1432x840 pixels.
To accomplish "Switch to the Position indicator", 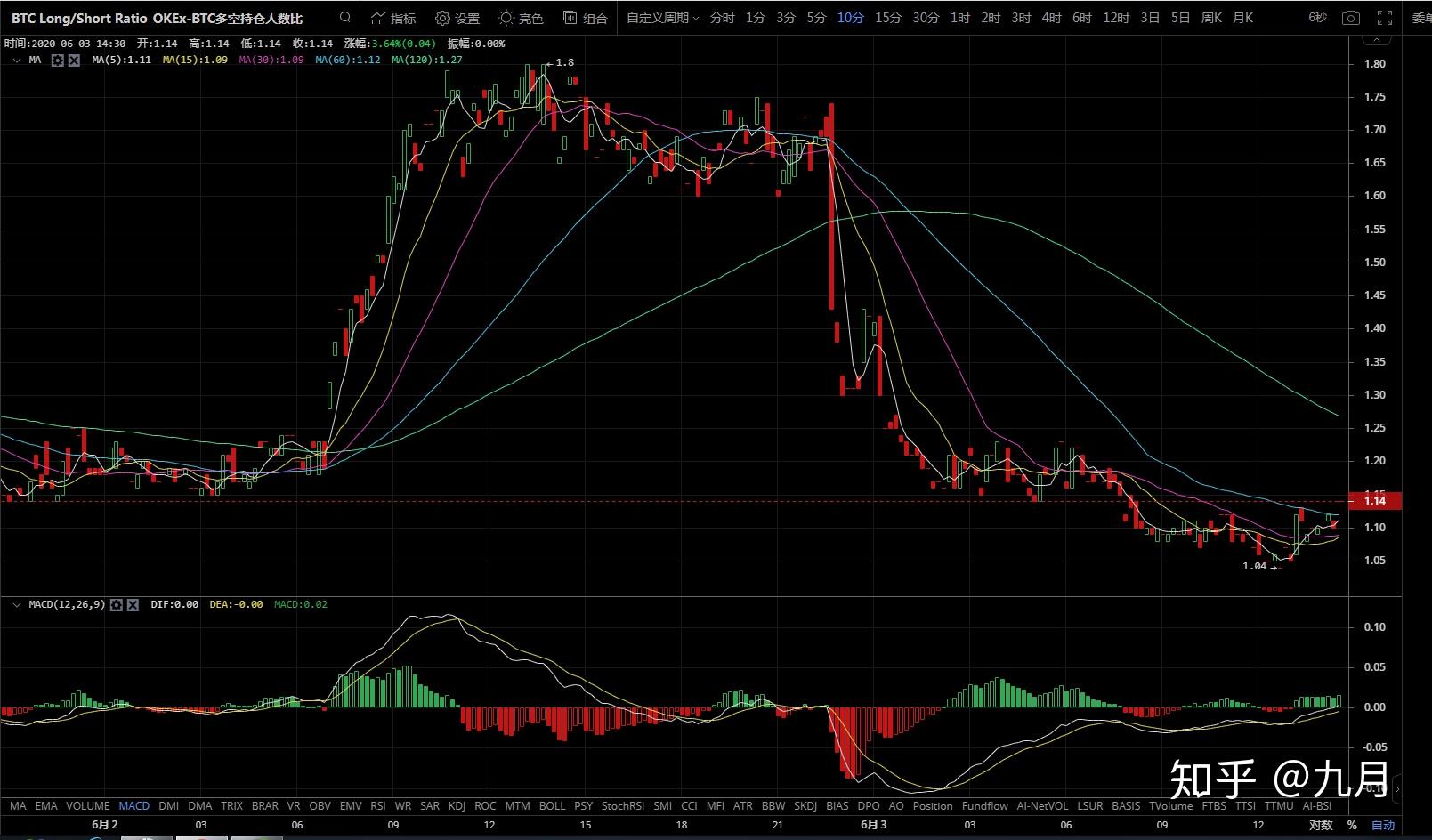I will pos(933,806).
